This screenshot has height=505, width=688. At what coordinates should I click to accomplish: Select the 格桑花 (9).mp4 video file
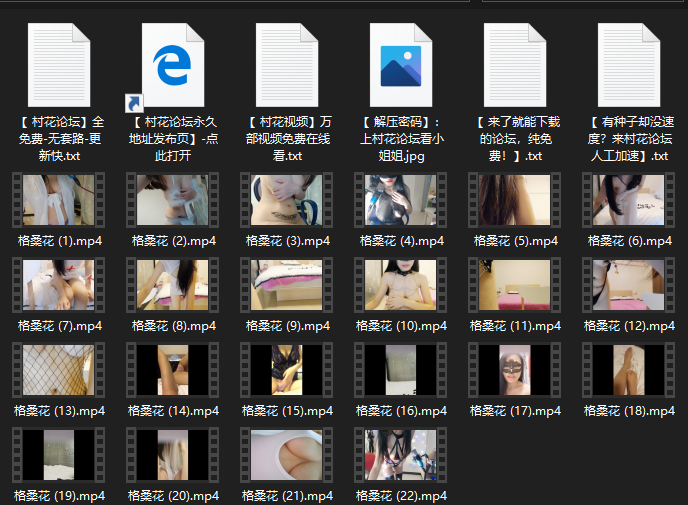(287, 285)
